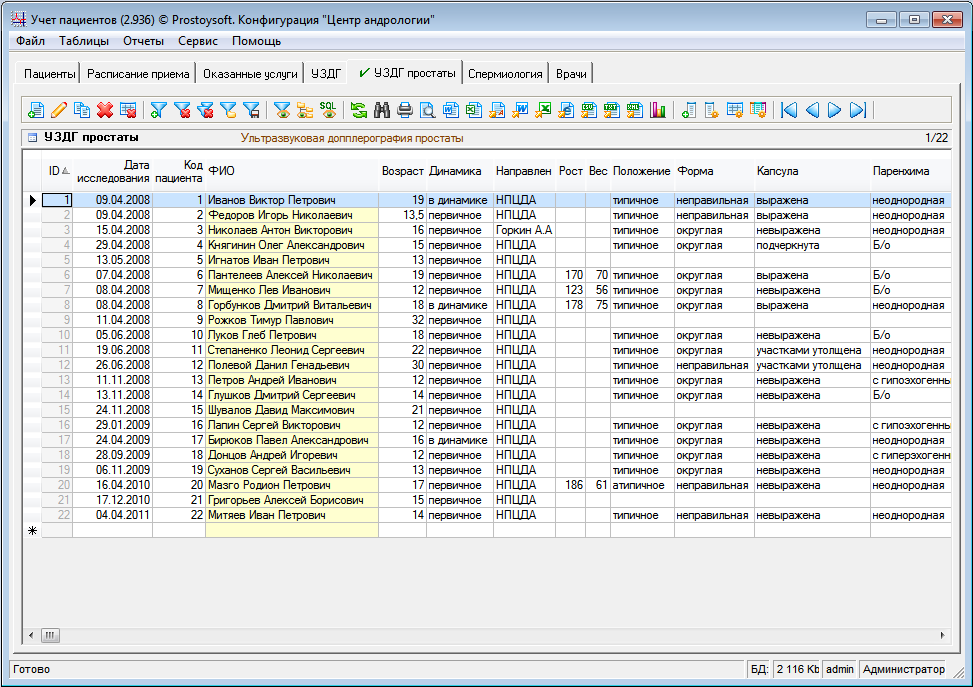Open the bar chart diagram icon
Viewport: 973px width, 687px height.
click(x=658, y=110)
